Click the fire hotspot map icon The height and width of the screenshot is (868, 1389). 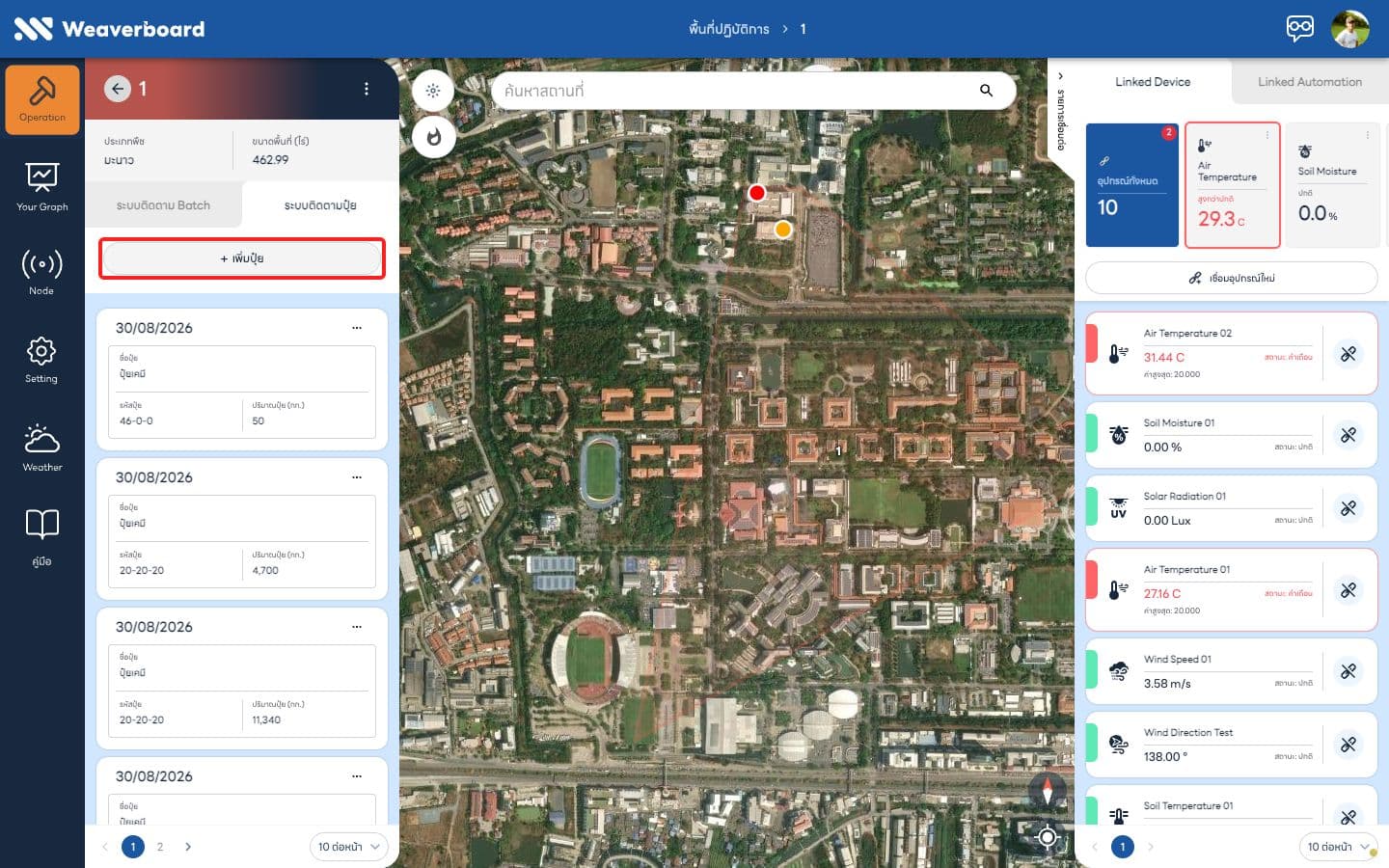point(433,137)
